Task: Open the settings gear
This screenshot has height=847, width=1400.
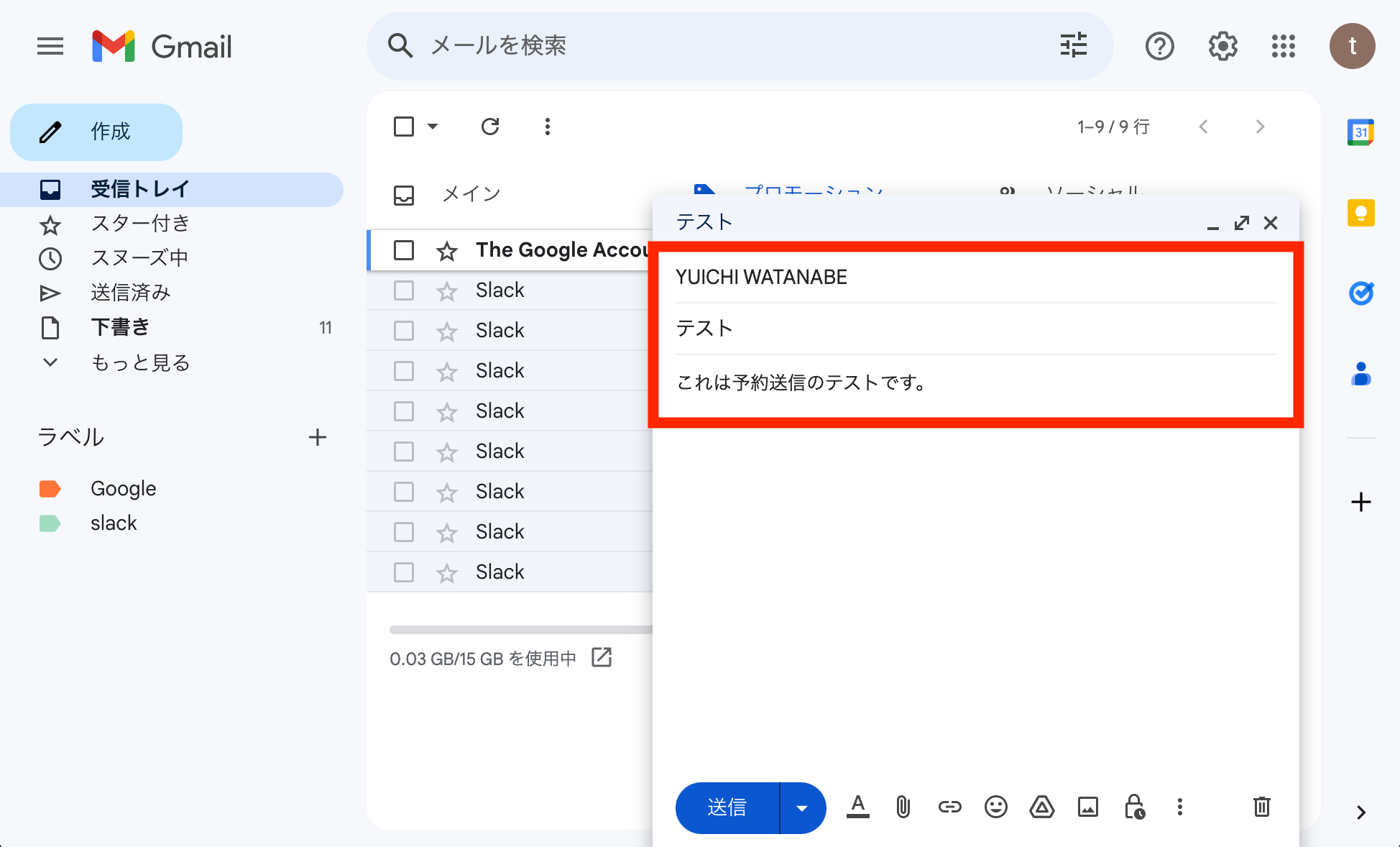Action: [x=1222, y=47]
